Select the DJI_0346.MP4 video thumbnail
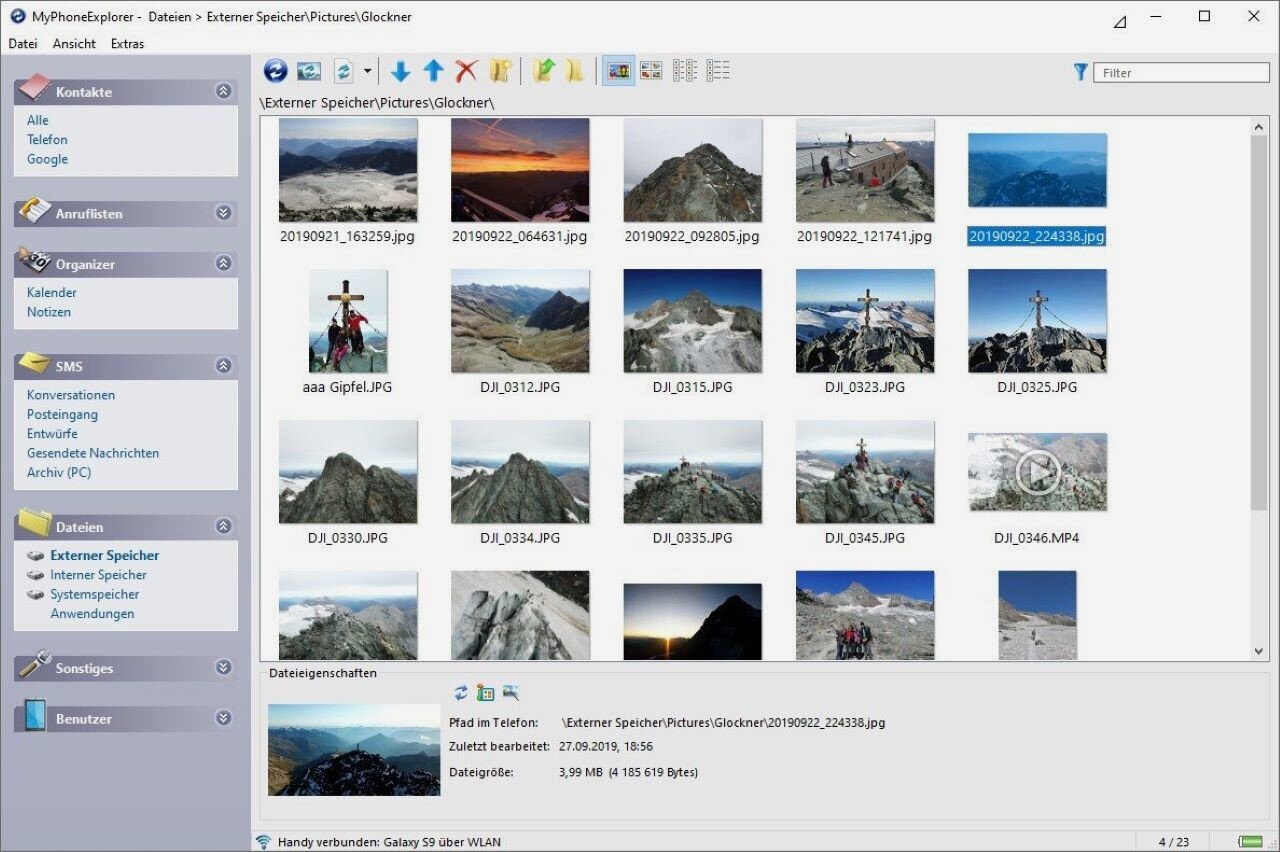This screenshot has height=852, width=1280. pos(1037,473)
